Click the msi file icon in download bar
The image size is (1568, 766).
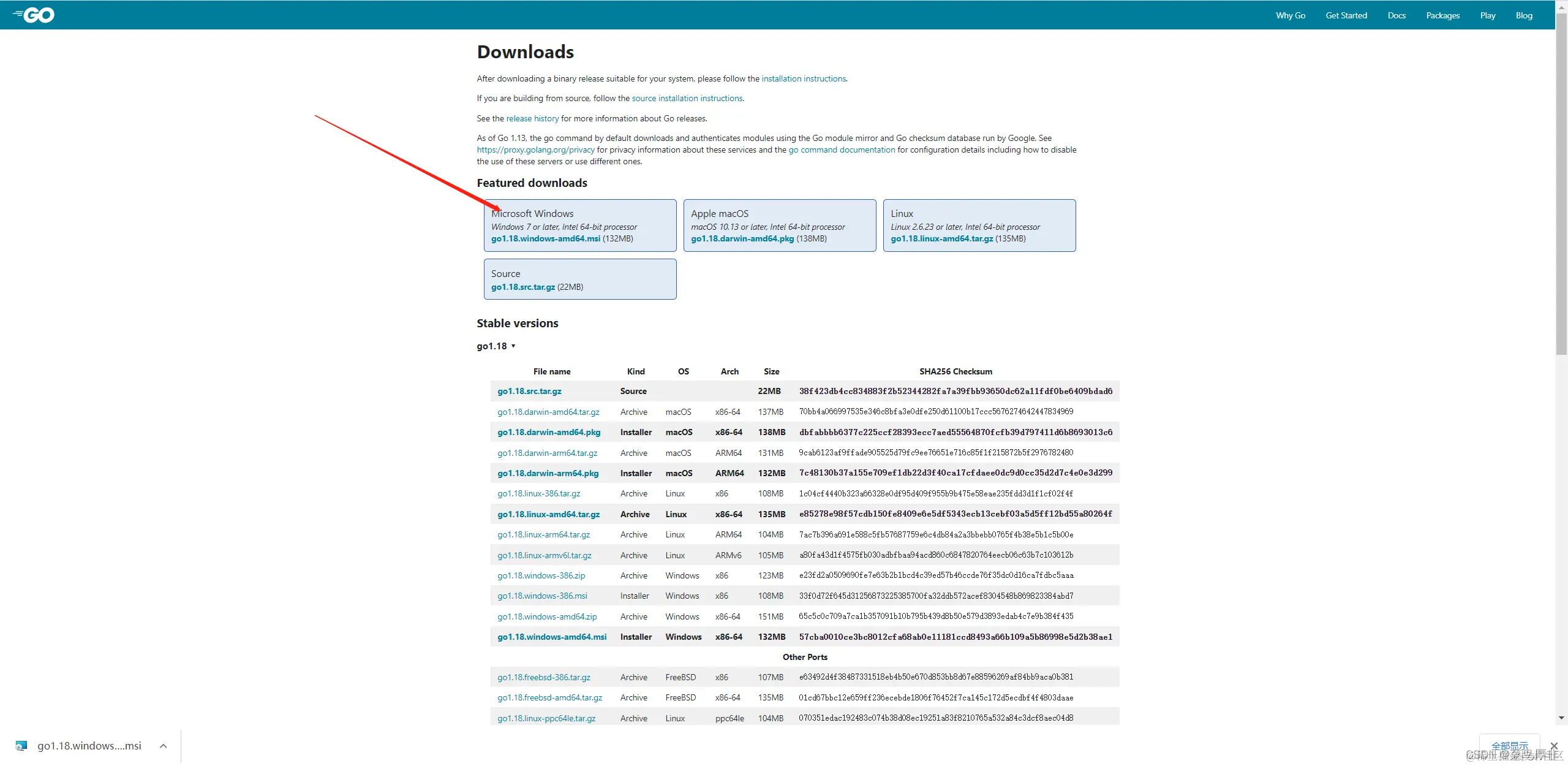(x=21, y=746)
